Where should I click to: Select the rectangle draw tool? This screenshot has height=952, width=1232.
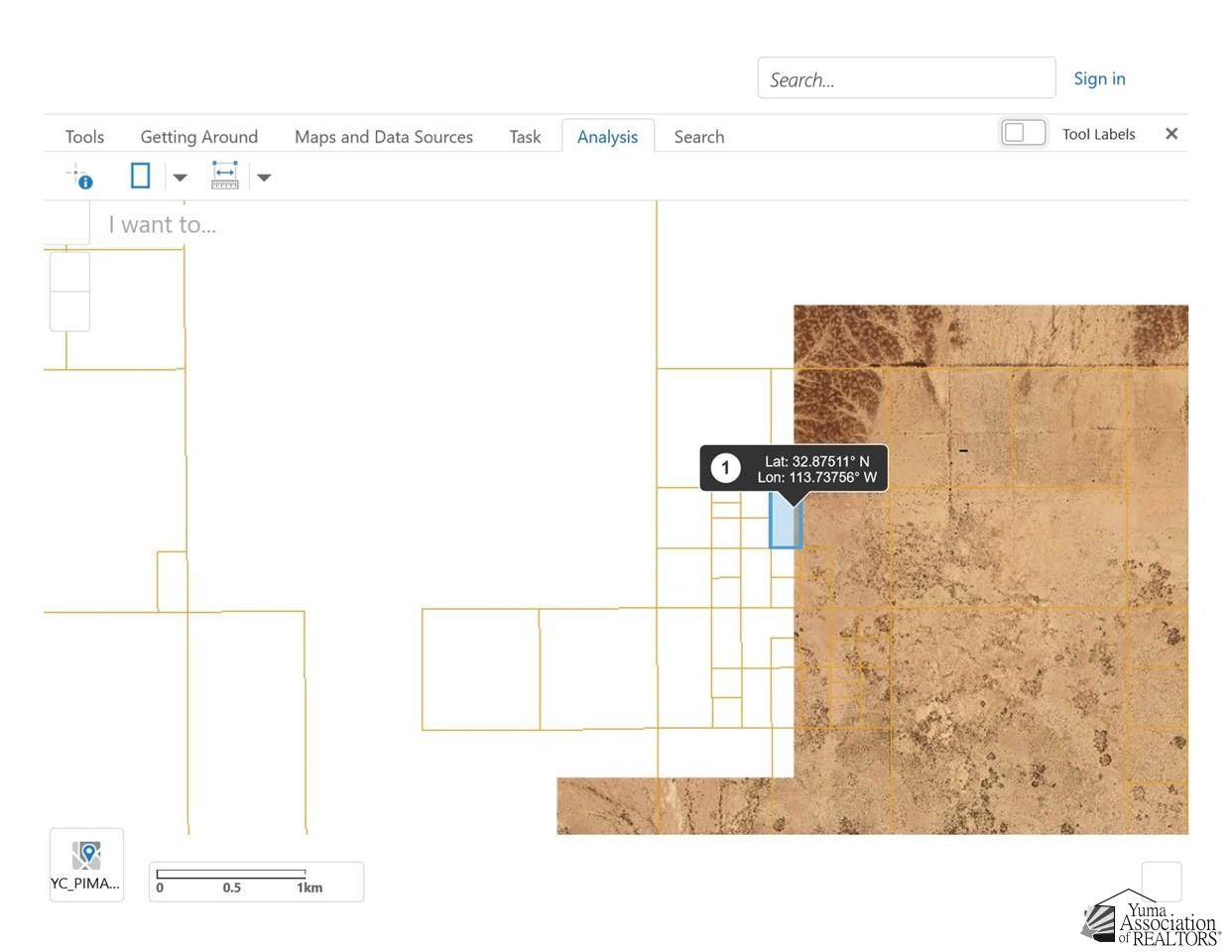pyautogui.click(x=141, y=177)
